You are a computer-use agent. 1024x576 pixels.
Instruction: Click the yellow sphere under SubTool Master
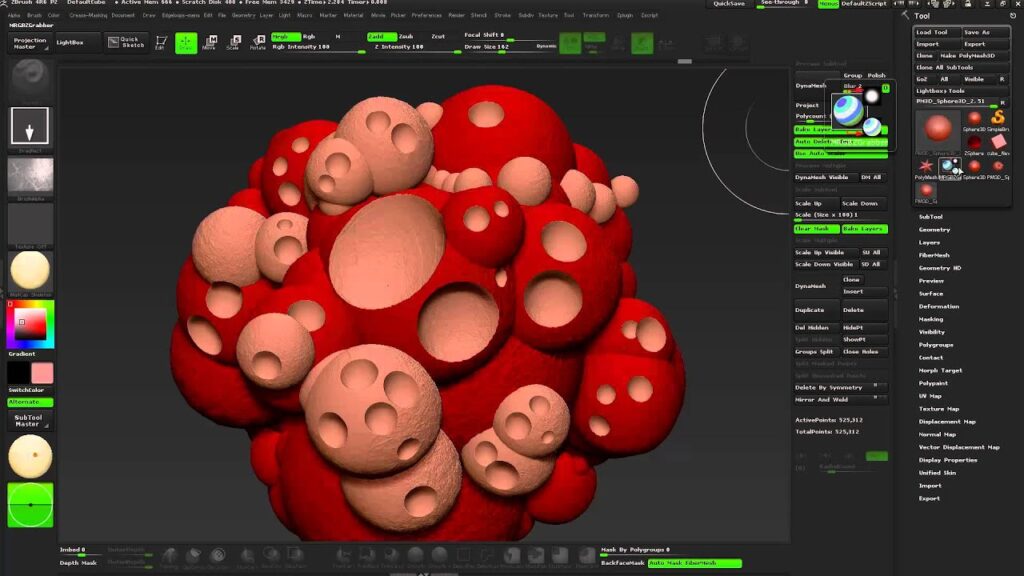pyautogui.click(x=30, y=456)
